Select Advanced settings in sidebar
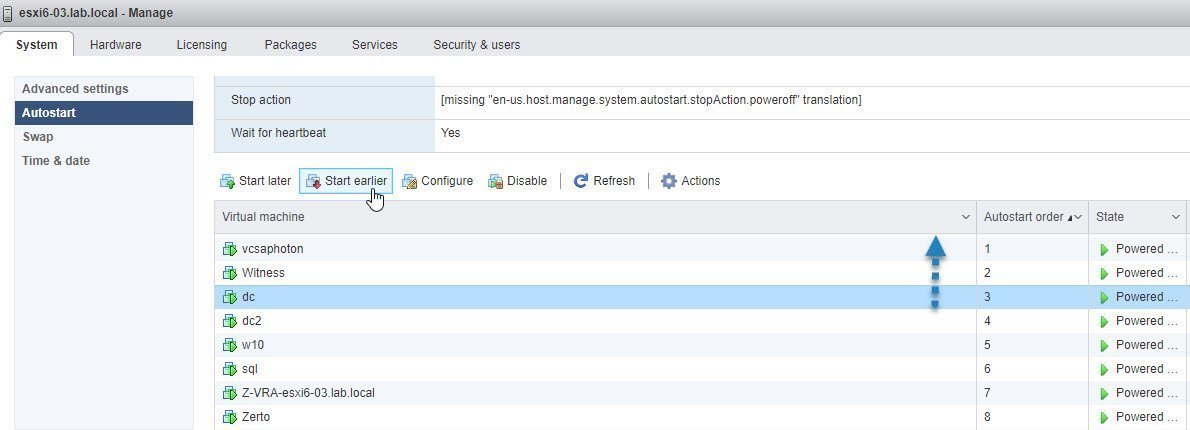 click(x=104, y=89)
